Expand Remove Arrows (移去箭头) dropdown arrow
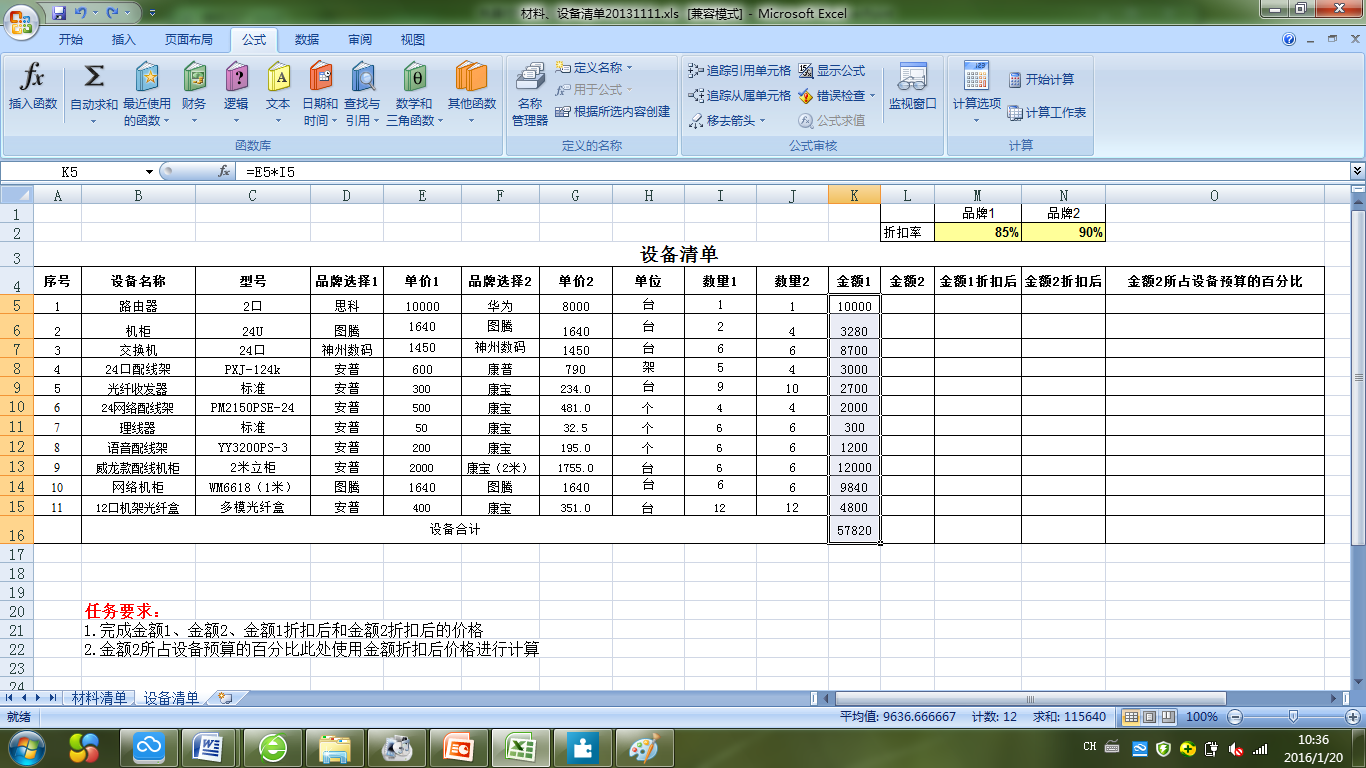The height and width of the screenshot is (768, 1366). click(x=762, y=120)
